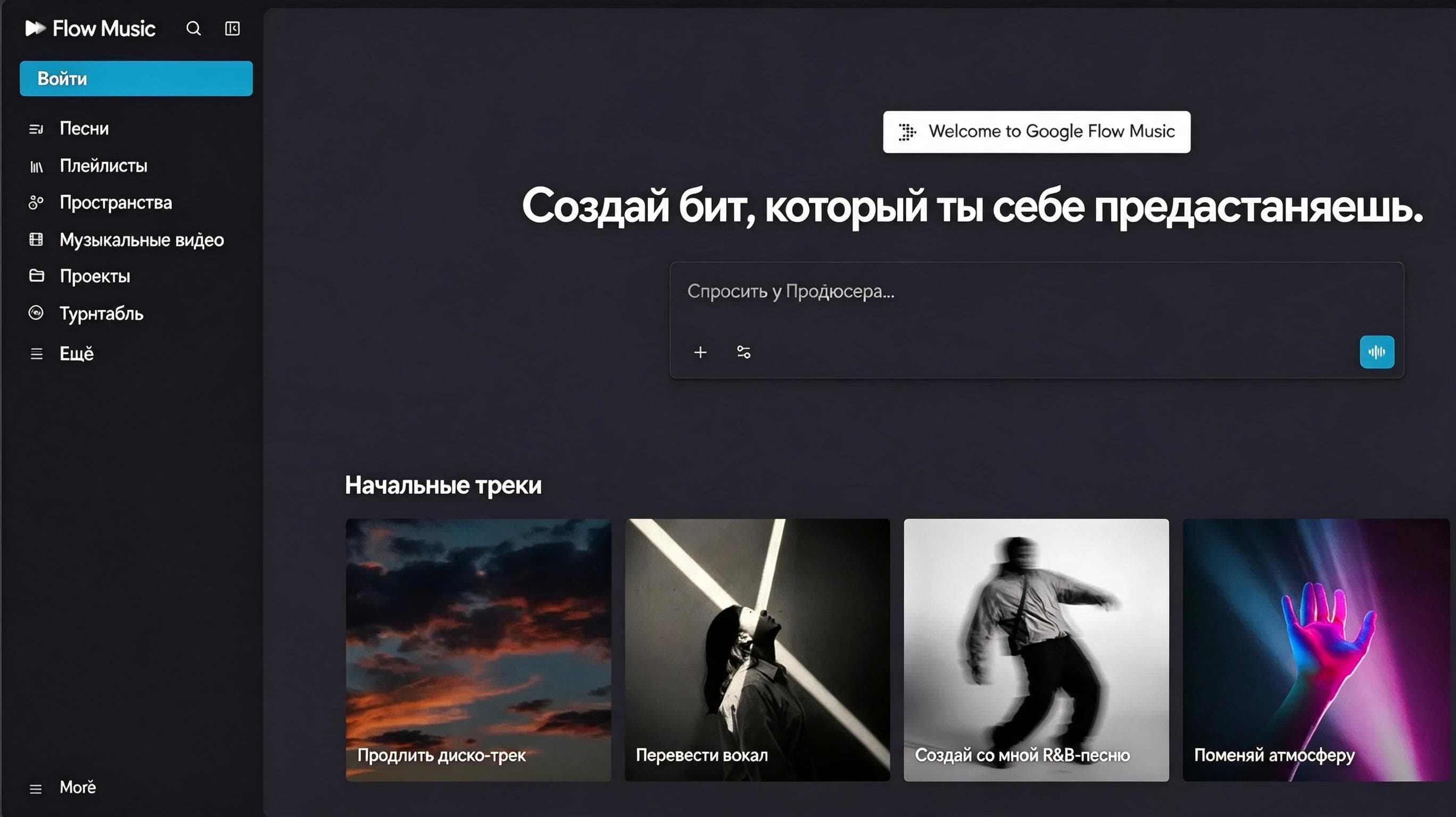Open Проекты in the sidebar

[95, 276]
